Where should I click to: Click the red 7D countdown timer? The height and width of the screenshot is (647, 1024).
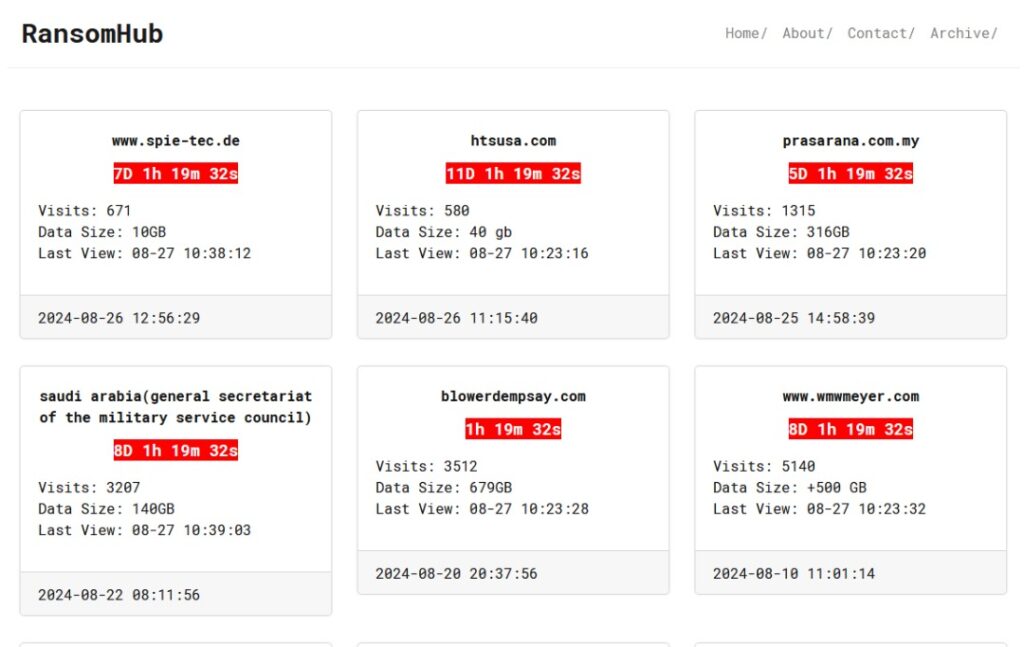176,174
